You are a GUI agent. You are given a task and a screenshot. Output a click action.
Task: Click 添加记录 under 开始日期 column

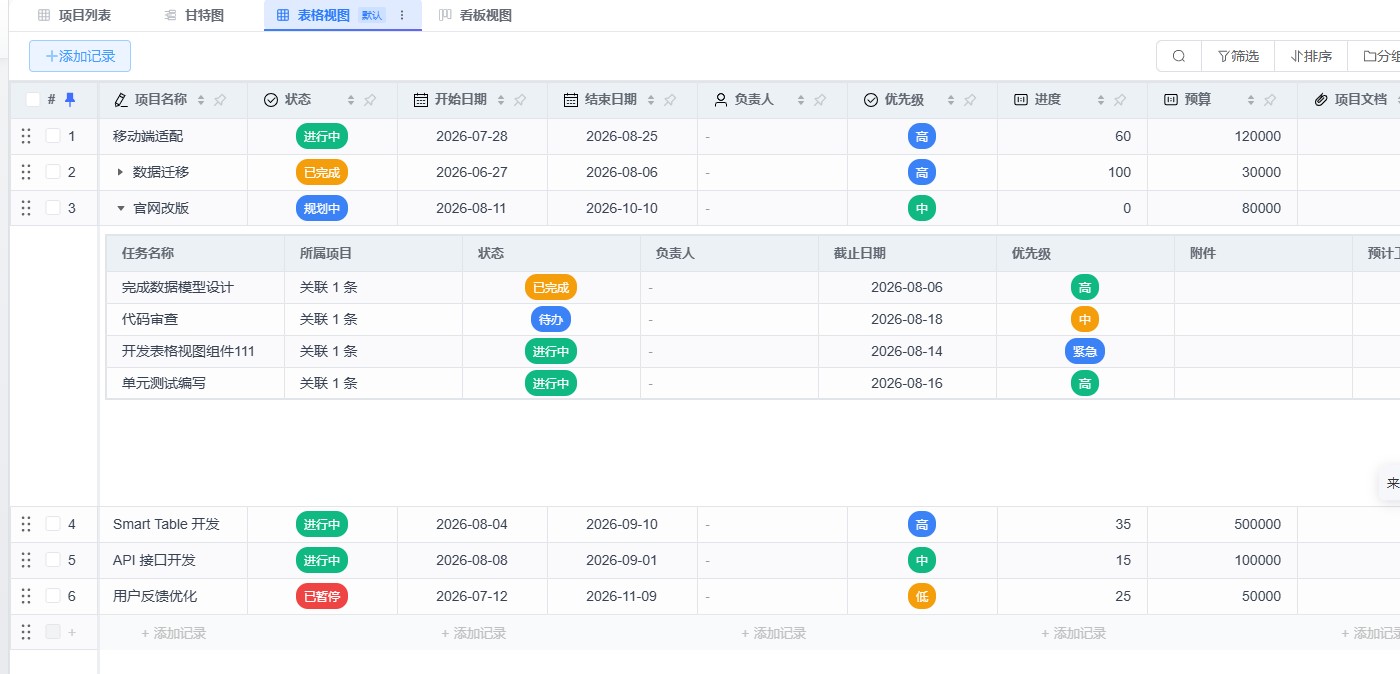tap(473, 633)
